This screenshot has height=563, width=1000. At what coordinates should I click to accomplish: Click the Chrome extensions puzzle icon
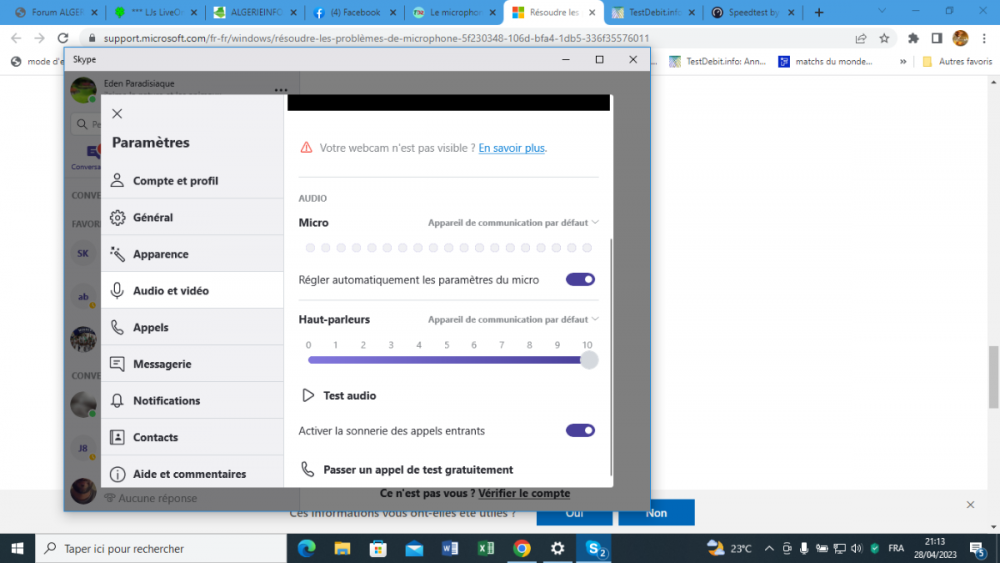[x=913, y=38]
